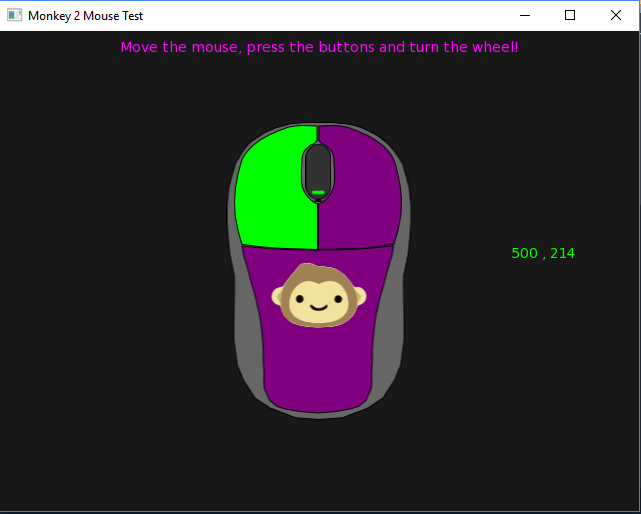This screenshot has width=641, height=514.
Task: Maximize the Mouse Test window
Action: pos(570,15)
